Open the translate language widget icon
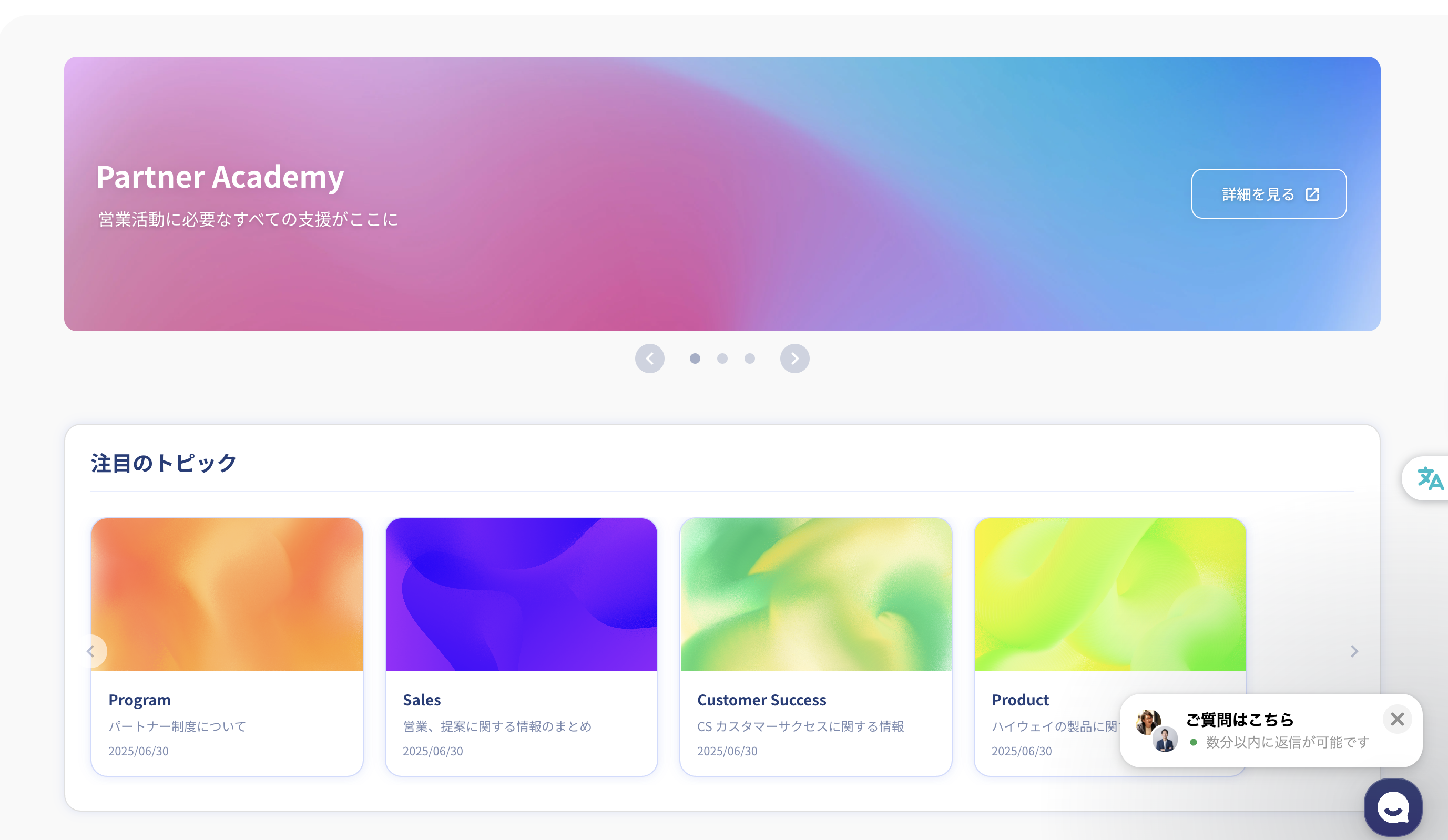 (x=1430, y=478)
